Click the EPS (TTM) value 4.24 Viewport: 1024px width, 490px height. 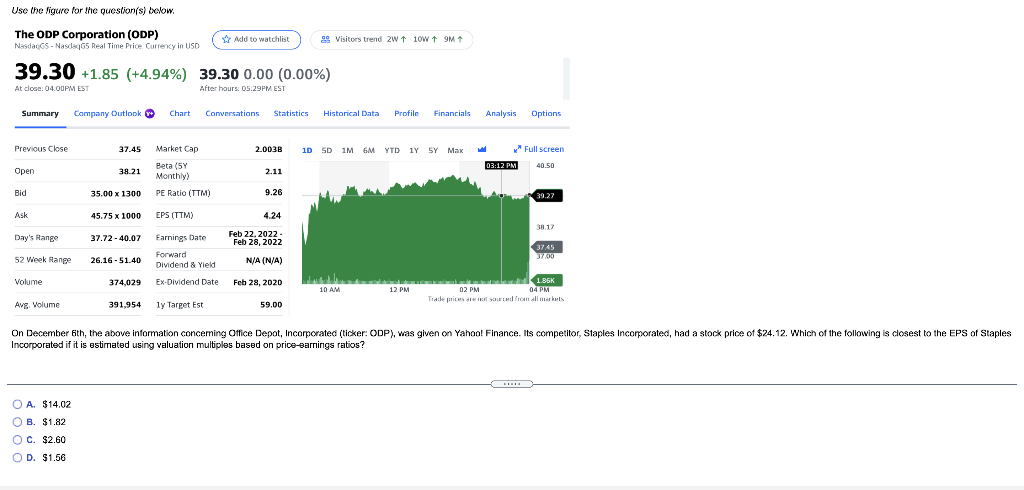(274, 216)
